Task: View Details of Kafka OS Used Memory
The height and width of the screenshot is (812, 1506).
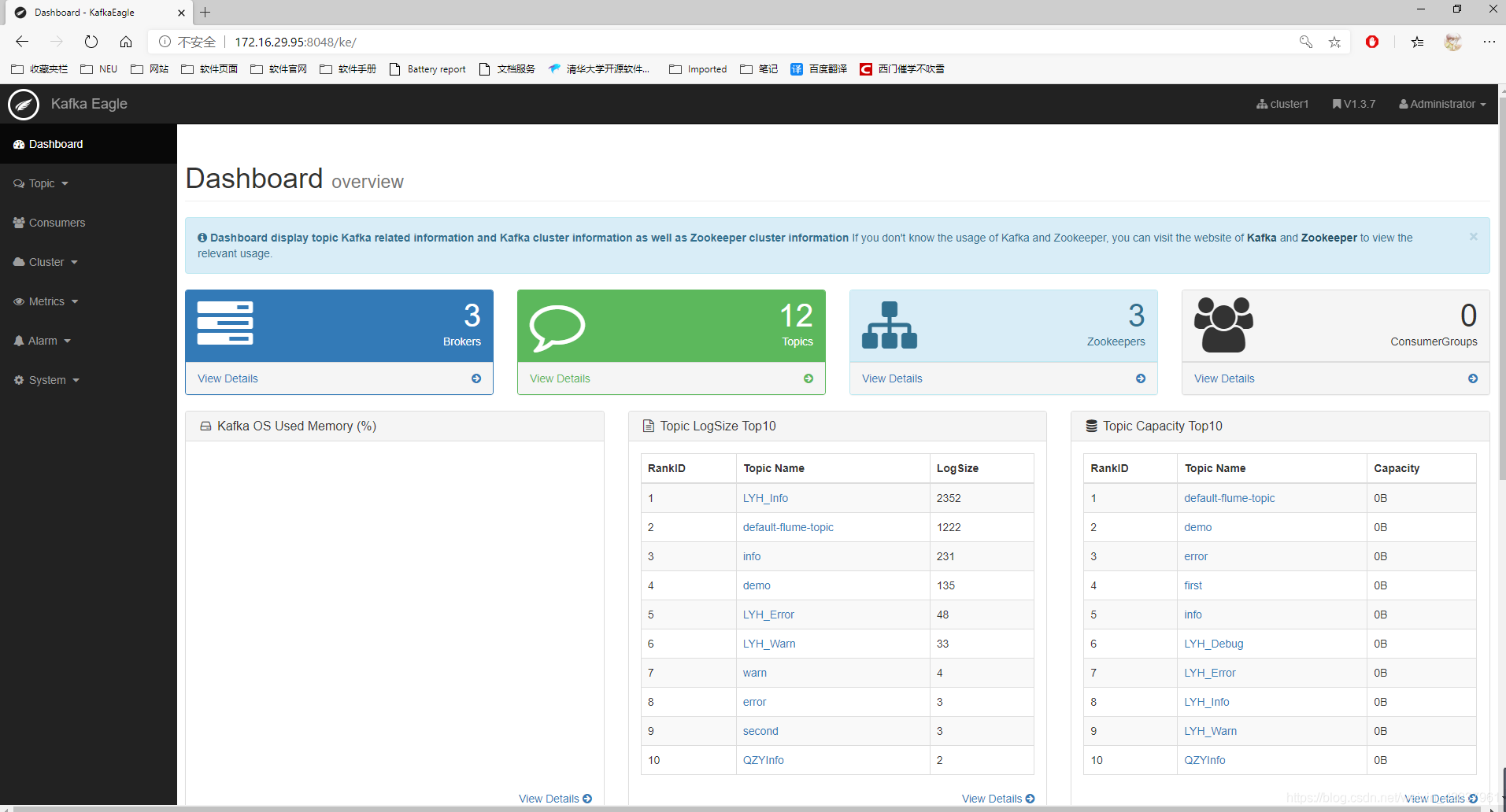Action: (x=555, y=799)
